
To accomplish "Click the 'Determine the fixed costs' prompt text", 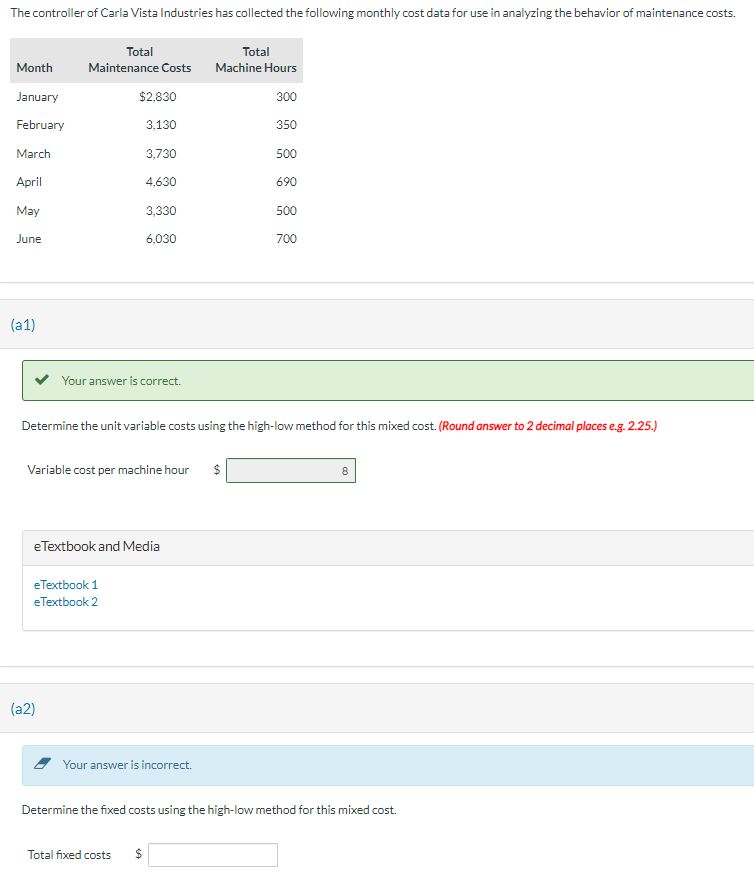I will click(209, 810).
